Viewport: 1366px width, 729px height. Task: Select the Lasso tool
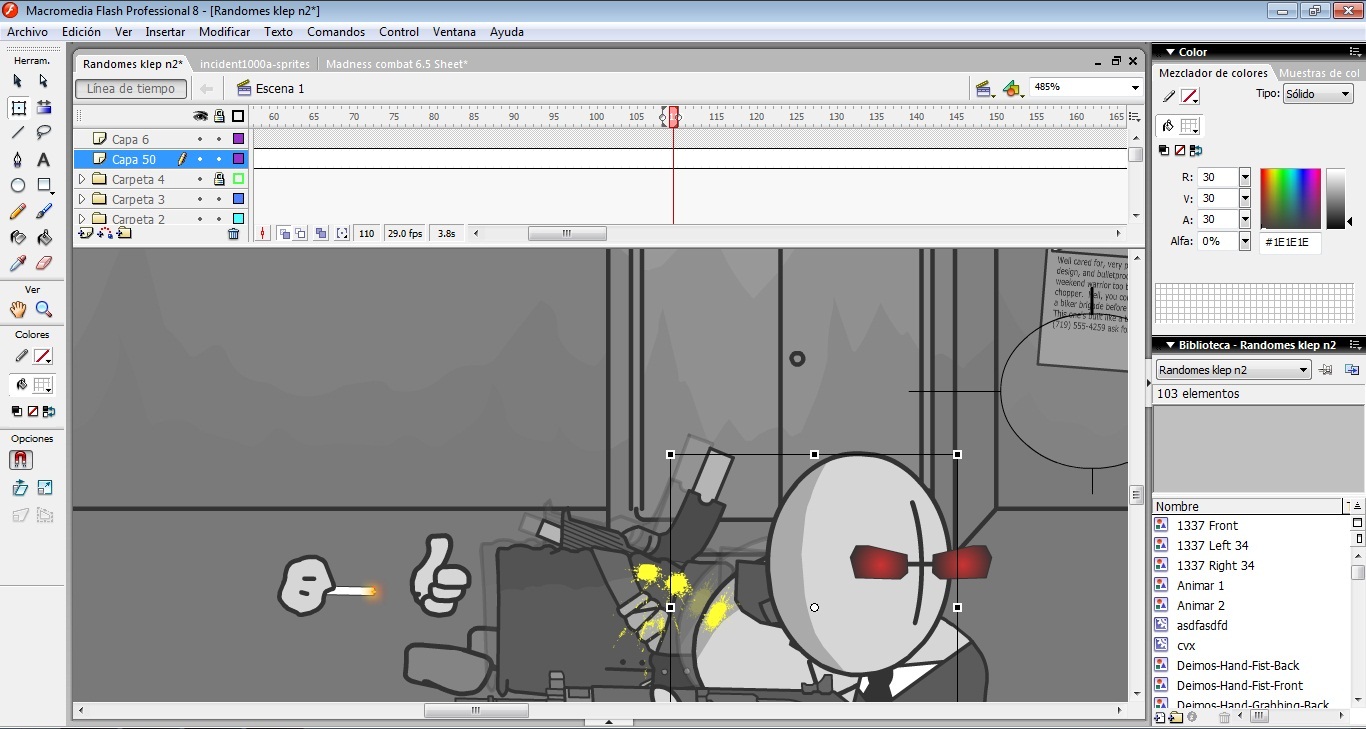(x=44, y=133)
